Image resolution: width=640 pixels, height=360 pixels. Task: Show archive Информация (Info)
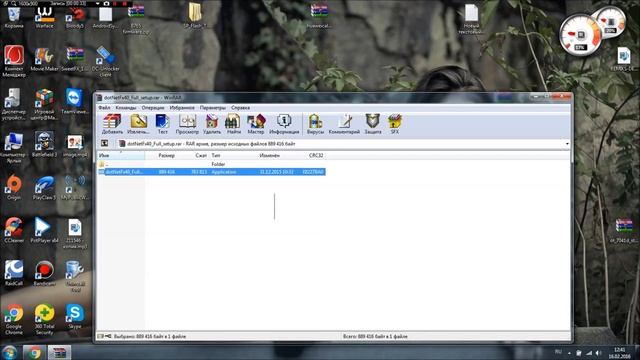point(284,124)
